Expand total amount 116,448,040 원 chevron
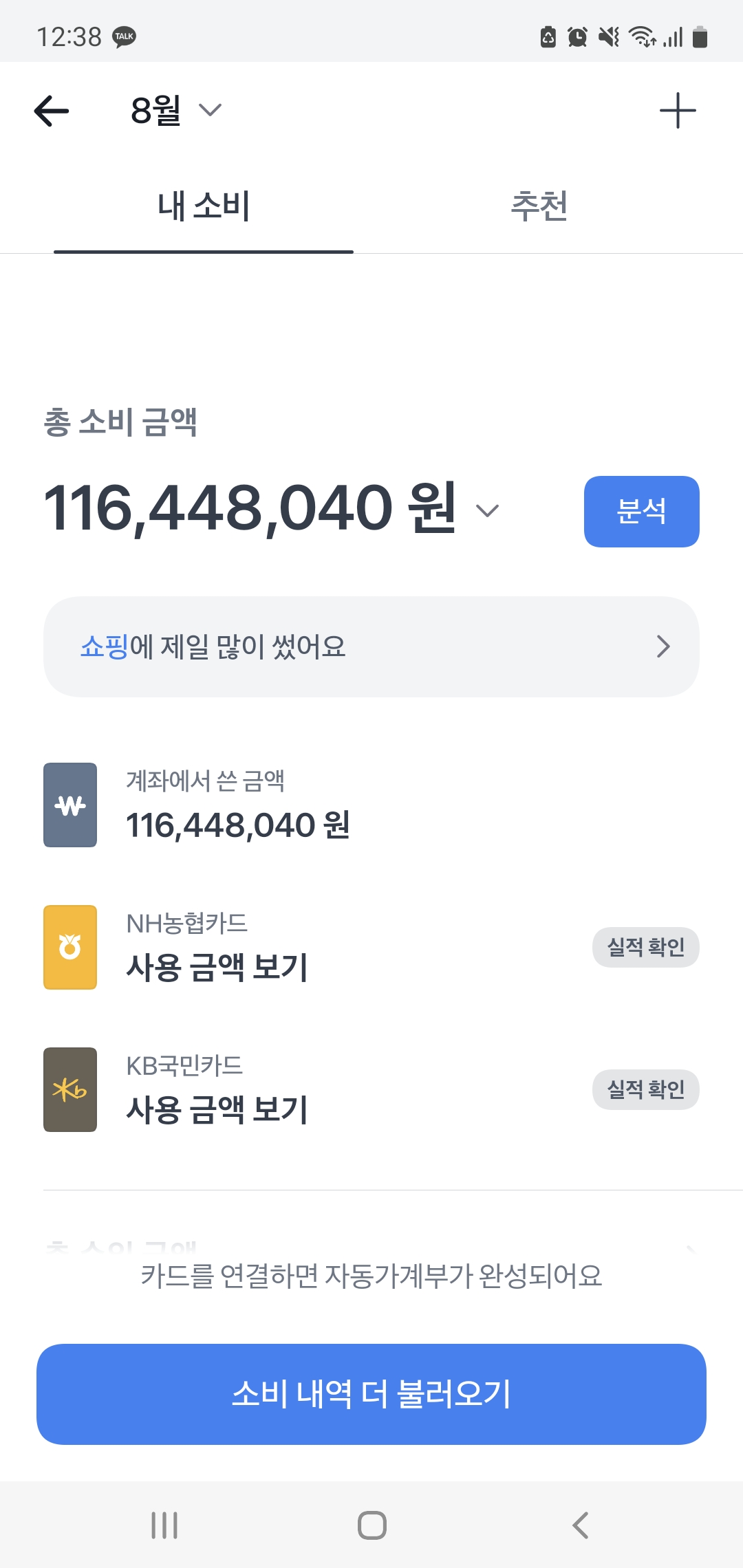The height and width of the screenshot is (1568, 743). 487,510
